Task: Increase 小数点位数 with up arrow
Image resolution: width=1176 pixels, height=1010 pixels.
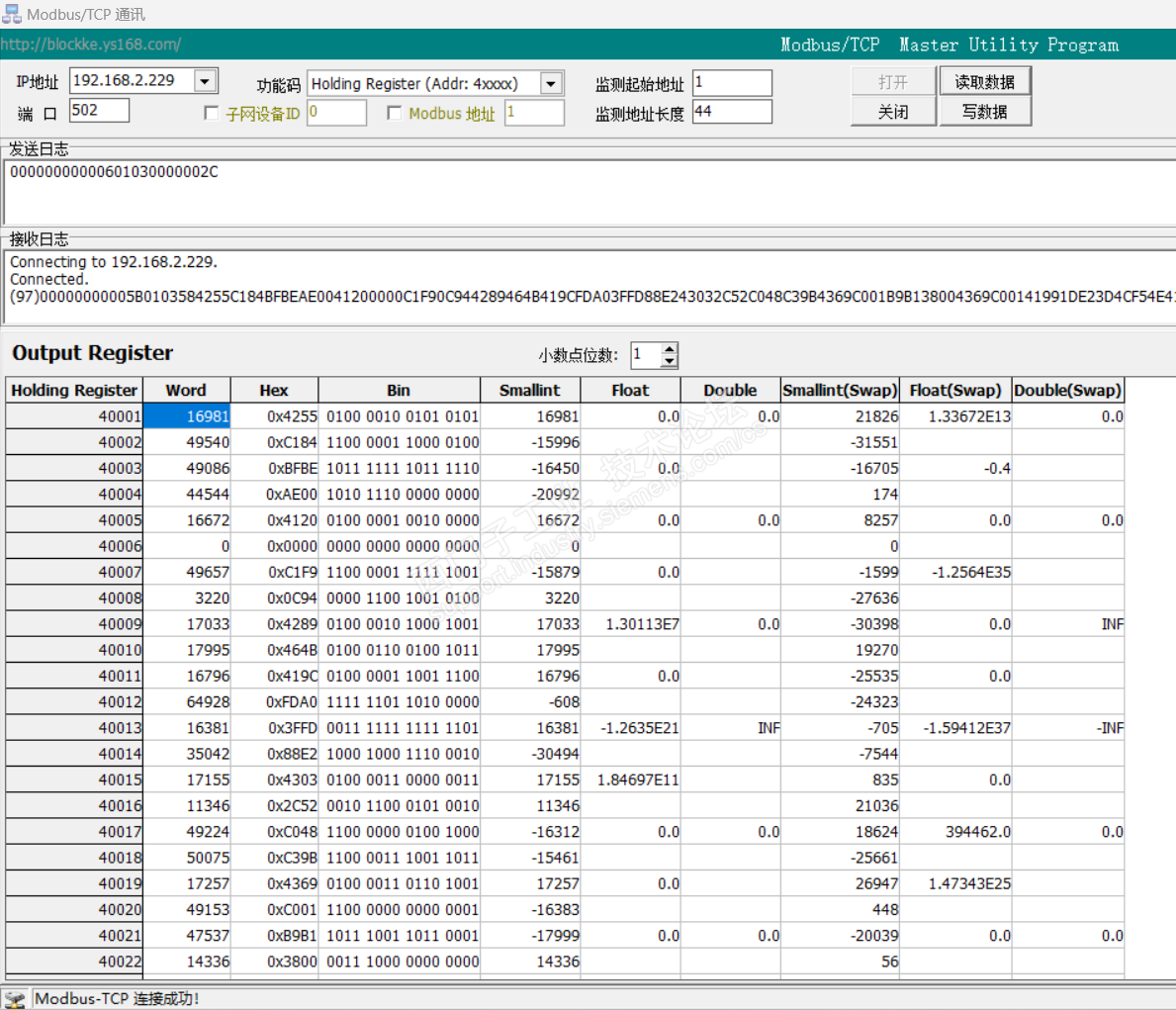Action: (670, 349)
